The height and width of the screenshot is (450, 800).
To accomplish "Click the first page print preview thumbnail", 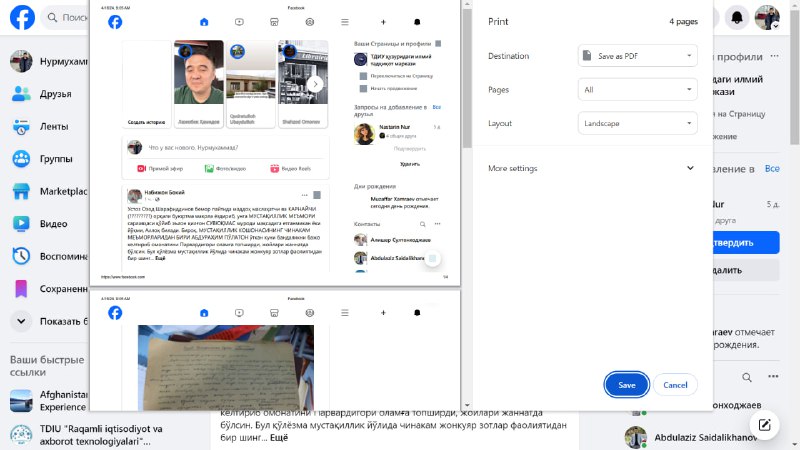I will click(x=275, y=142).
